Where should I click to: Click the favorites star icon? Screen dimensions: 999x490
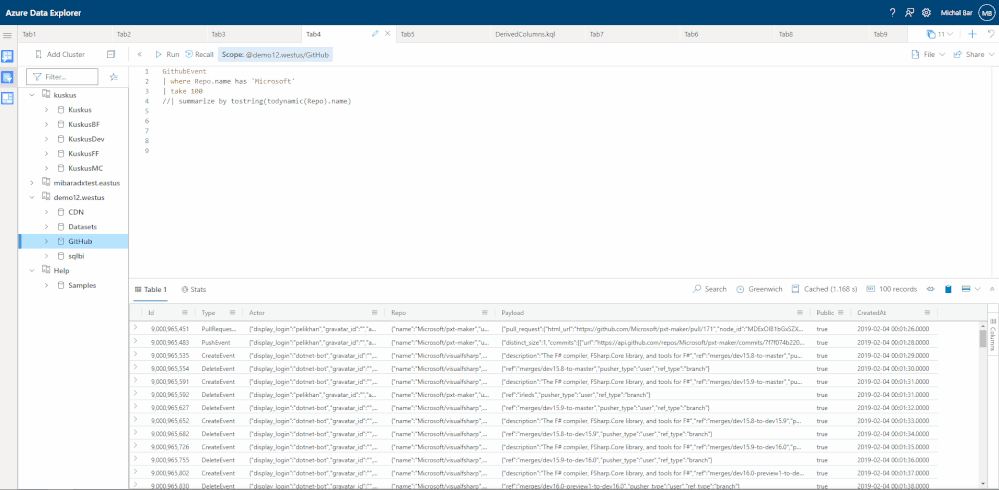click(113, 76)
